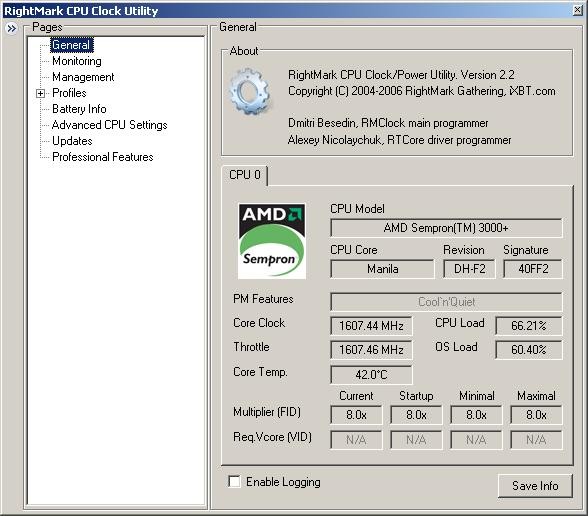This screenshot has height=516, width=588.
Task: Click the Current Req.Vcore N/A field
Action: click(356, 440)
